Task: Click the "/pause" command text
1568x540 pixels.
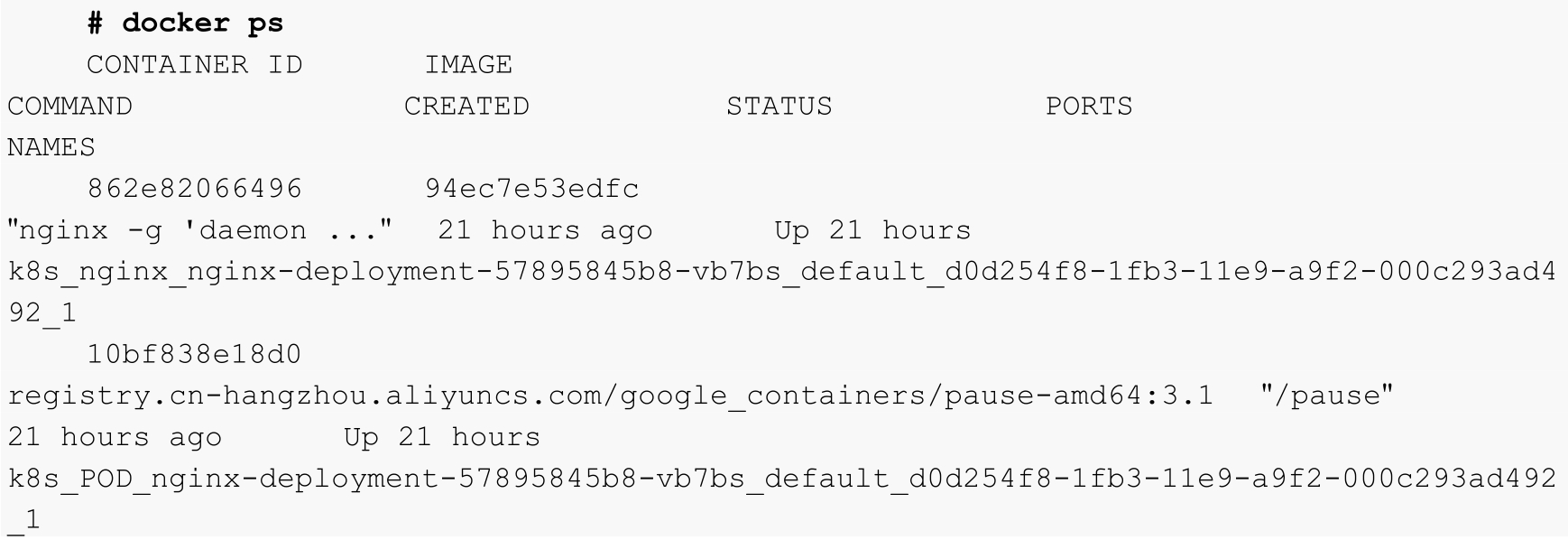Action: point(1328,396)
